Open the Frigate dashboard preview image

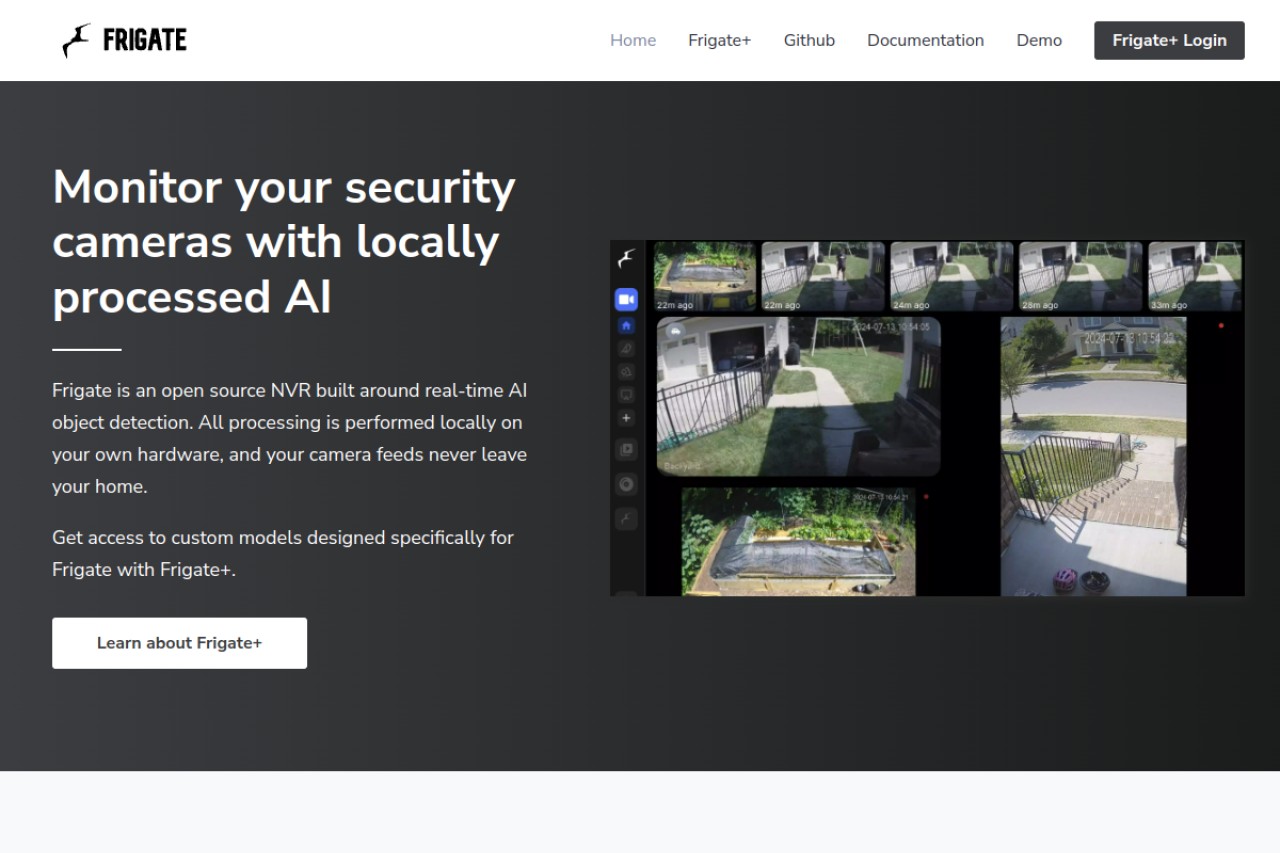point(927,418)
